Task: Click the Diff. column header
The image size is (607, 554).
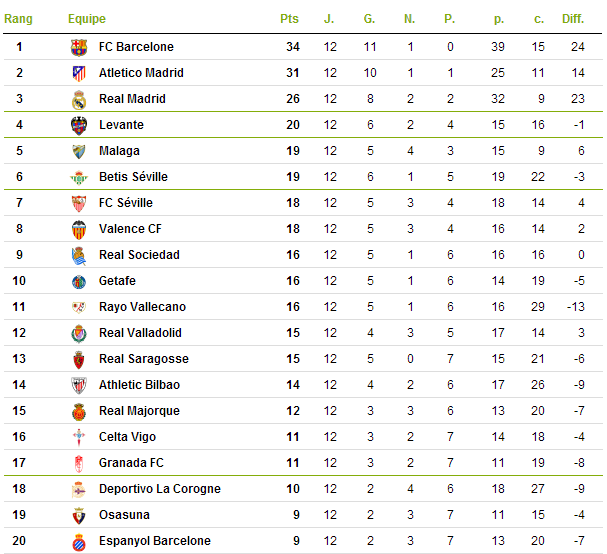Action: click(x=573, y=19)
